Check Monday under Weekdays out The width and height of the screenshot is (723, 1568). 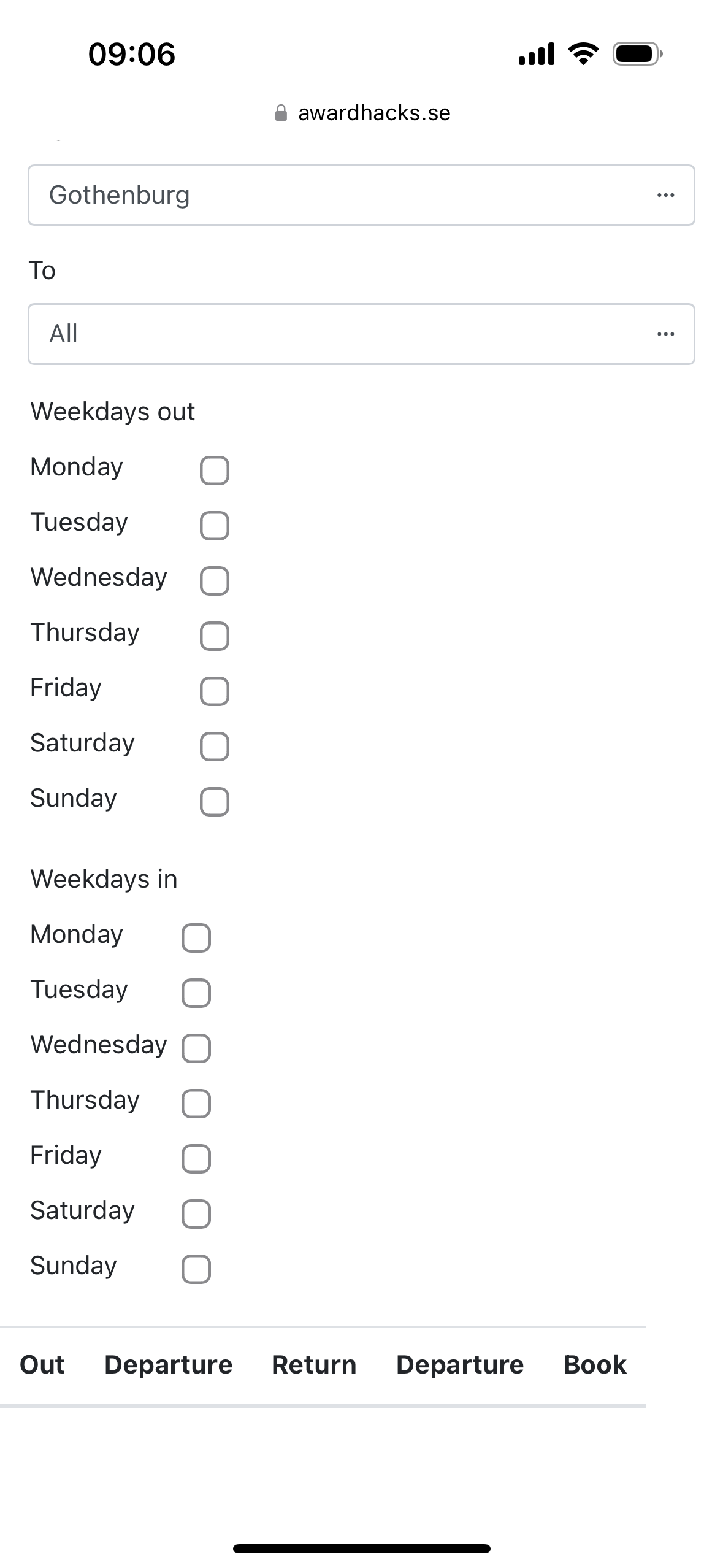pos(215,471)
